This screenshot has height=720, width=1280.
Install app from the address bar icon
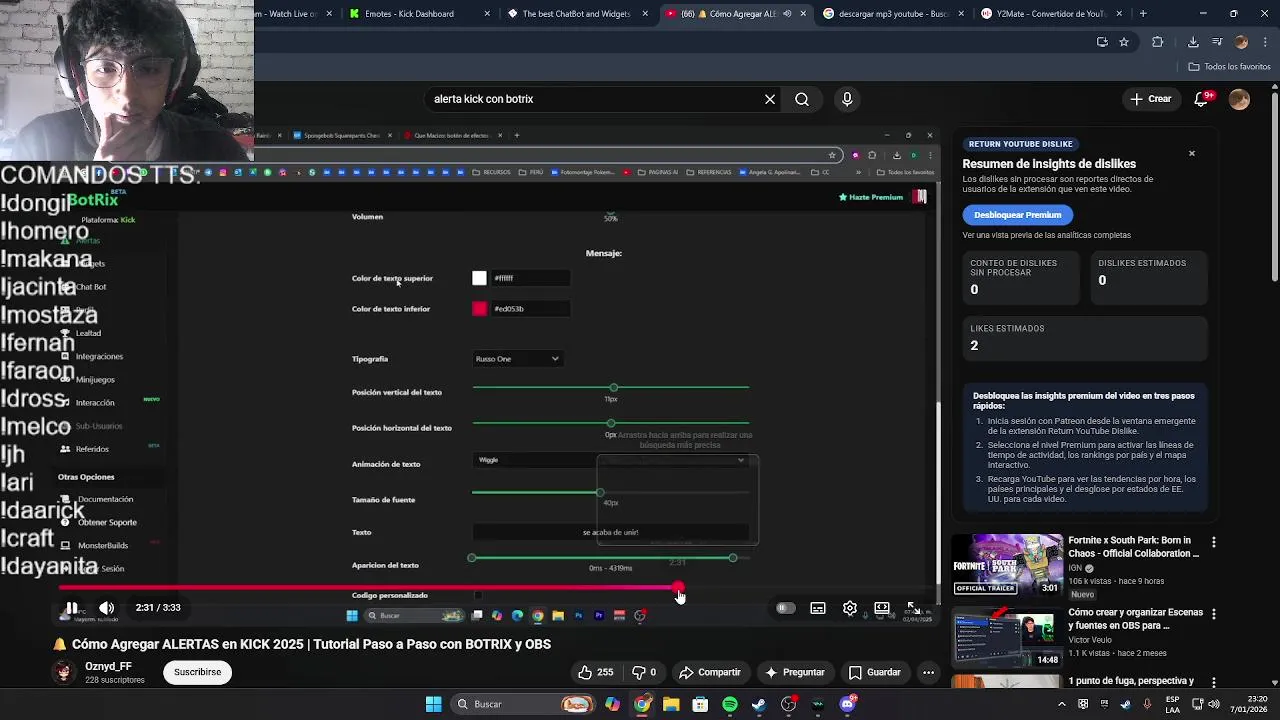1102,42
